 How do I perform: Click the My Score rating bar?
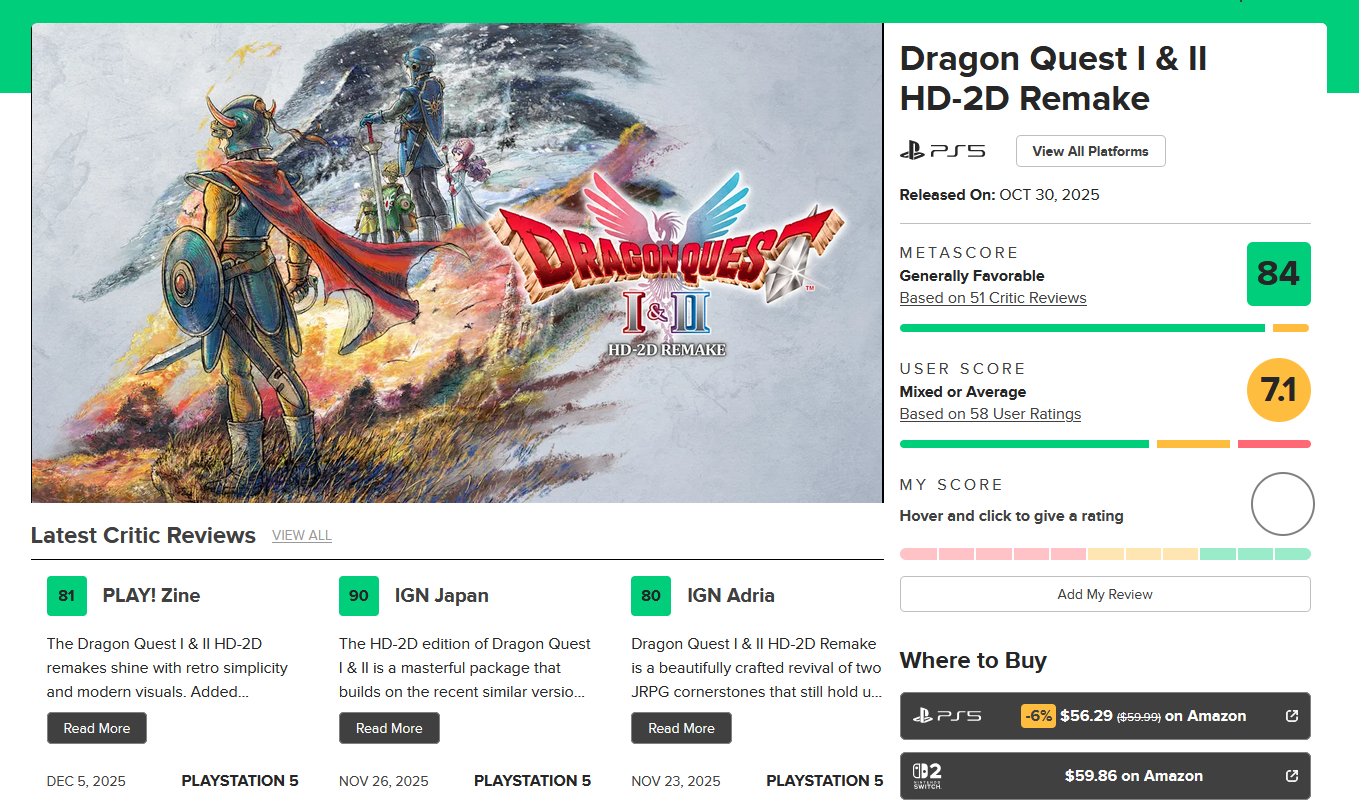click(x=1105, y=554)
